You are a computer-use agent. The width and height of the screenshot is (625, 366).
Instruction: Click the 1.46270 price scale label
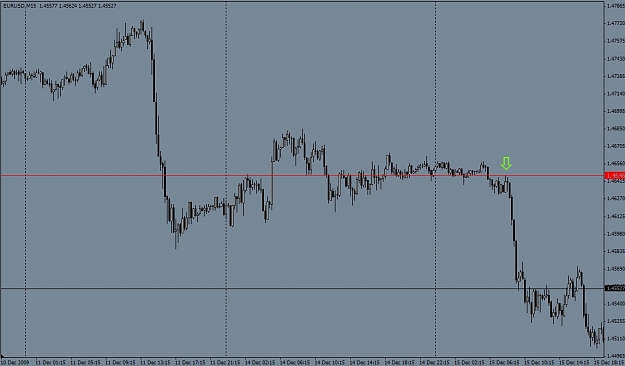point(616,198)
